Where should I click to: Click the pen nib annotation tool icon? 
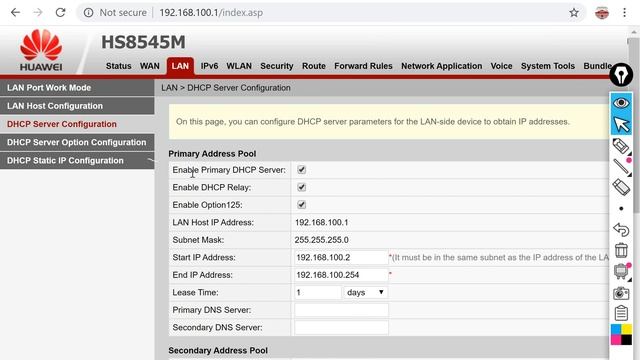coord(621,75)
